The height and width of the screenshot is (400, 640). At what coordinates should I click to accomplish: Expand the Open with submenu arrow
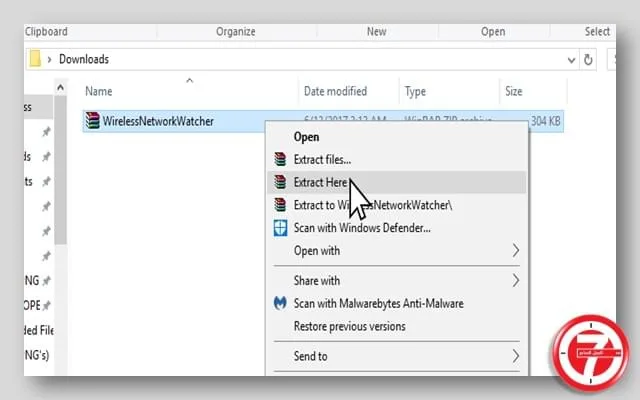(x=516, y=250)
